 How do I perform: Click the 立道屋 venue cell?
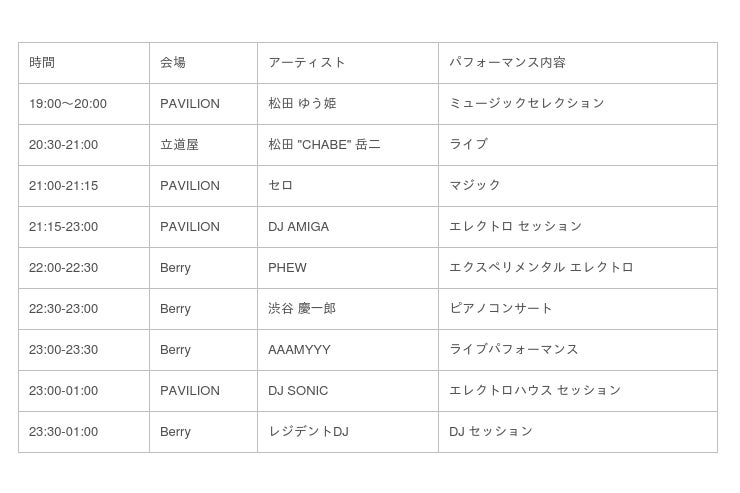[x=179, y=145]
